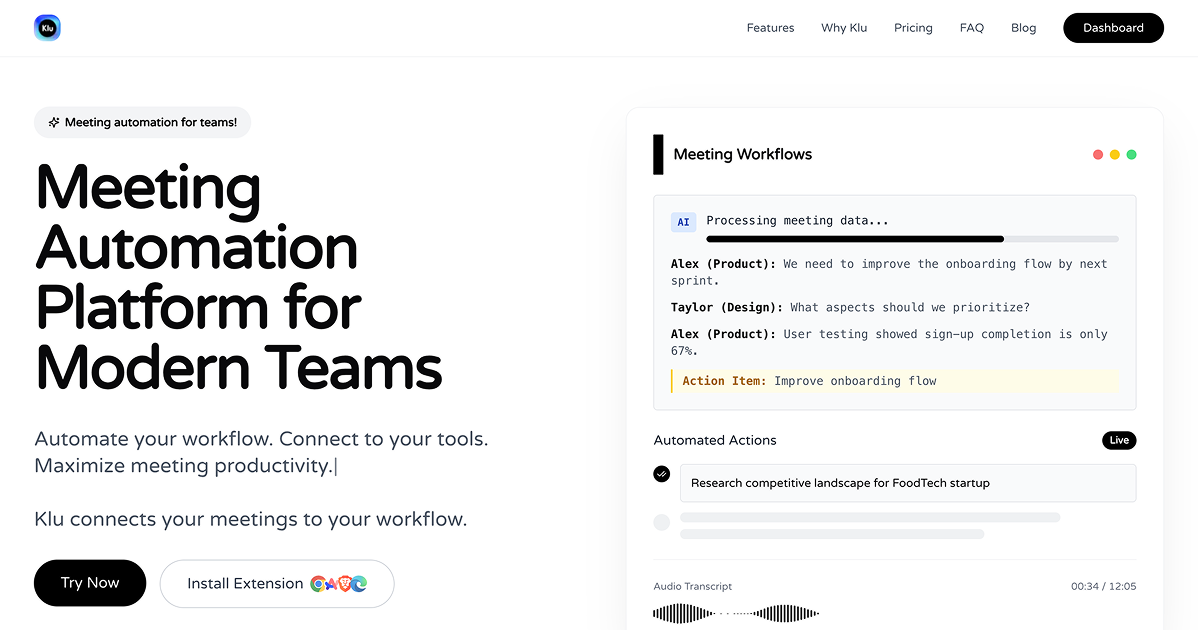
Task: Click the Brave browser icon on Install Extension
Action: point(345,583)
